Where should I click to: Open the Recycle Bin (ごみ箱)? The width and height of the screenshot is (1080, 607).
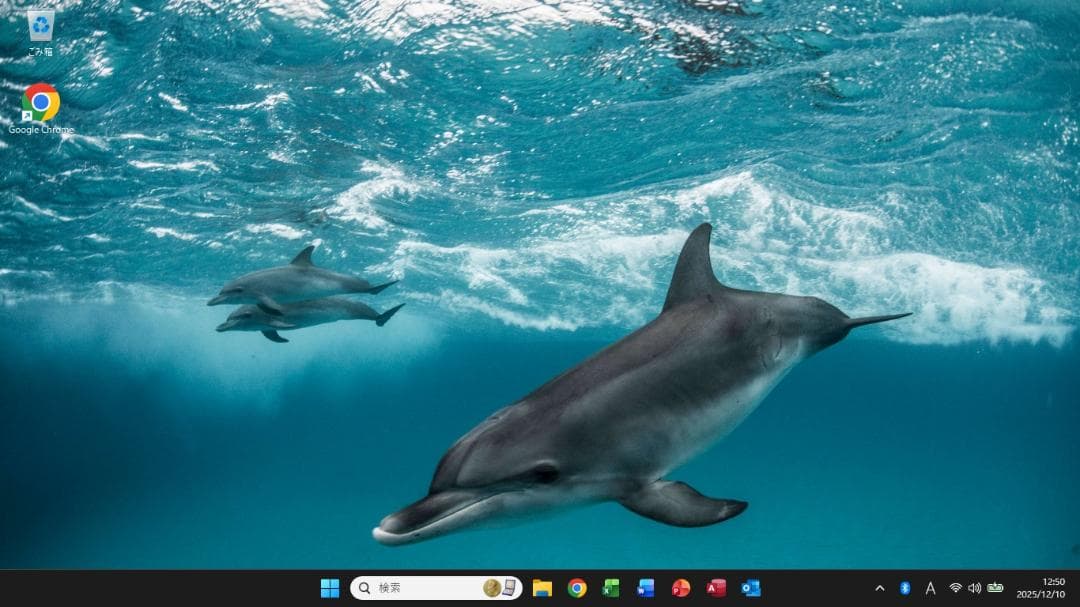40,22
